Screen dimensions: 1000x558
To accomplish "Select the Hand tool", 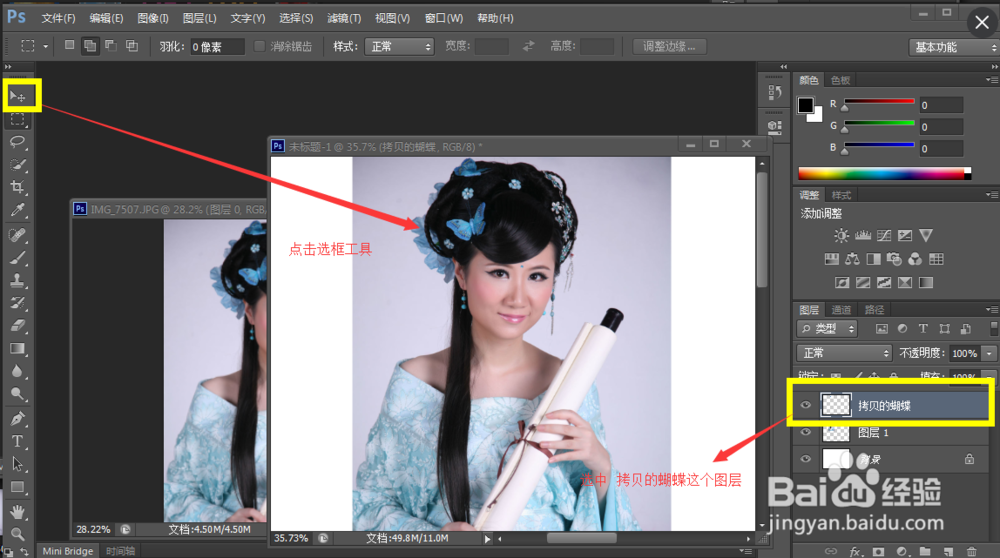I will click(x=18, y=511).
